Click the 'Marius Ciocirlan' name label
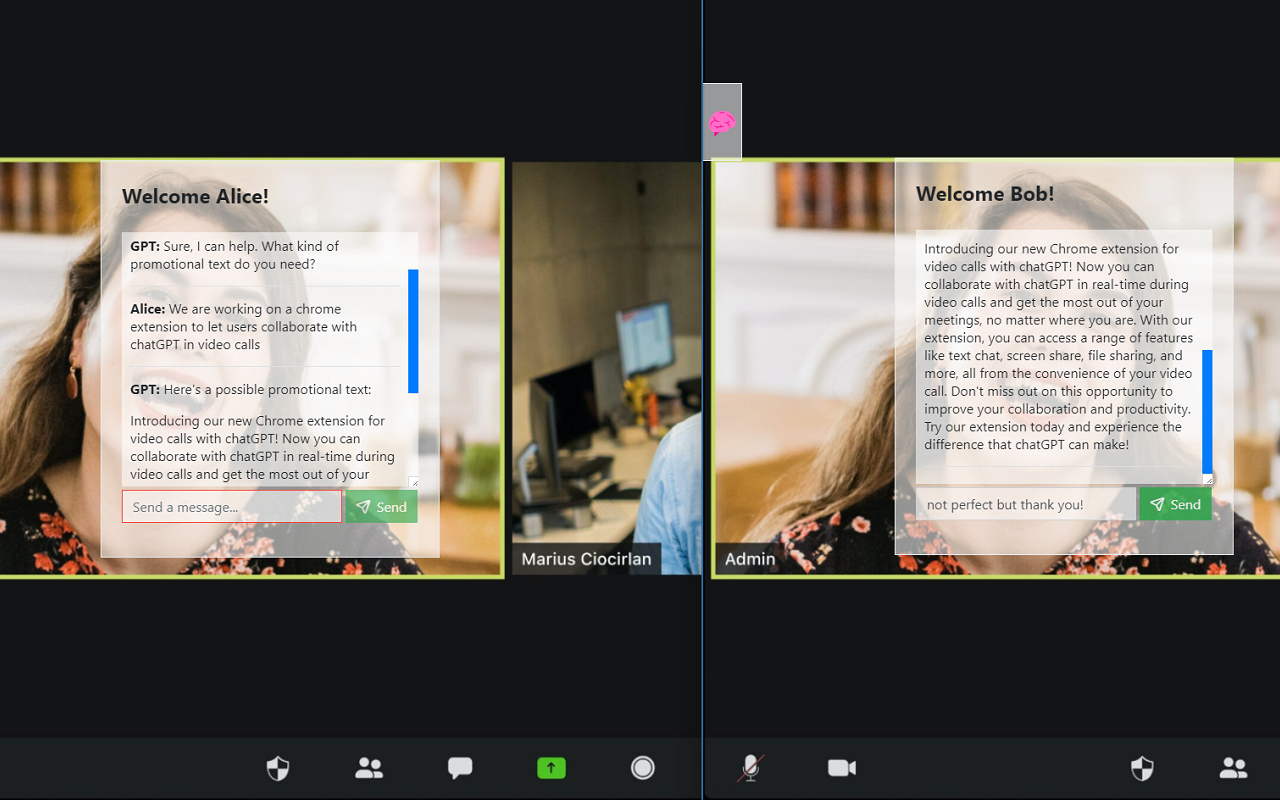 pos(586,559)
